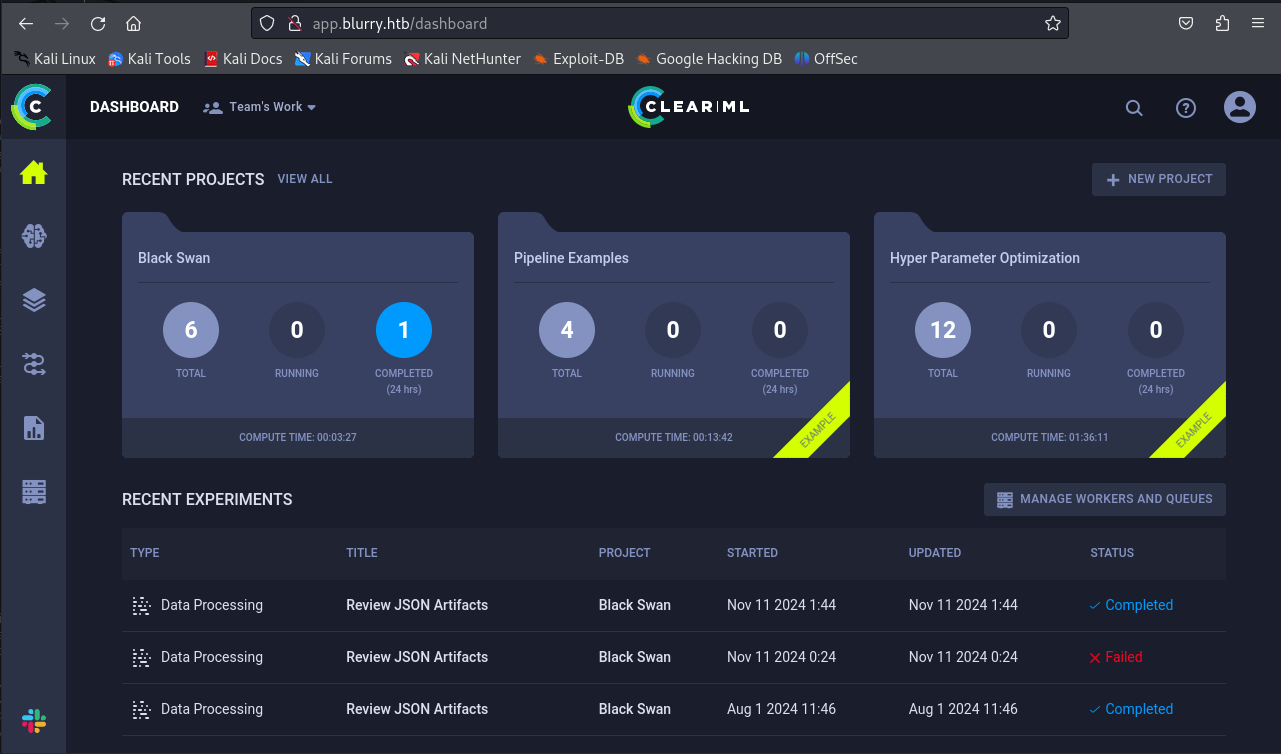Click the Exploit-DB bookmark
Viewport: 1281px width, 754px height.
click(578, 59)
